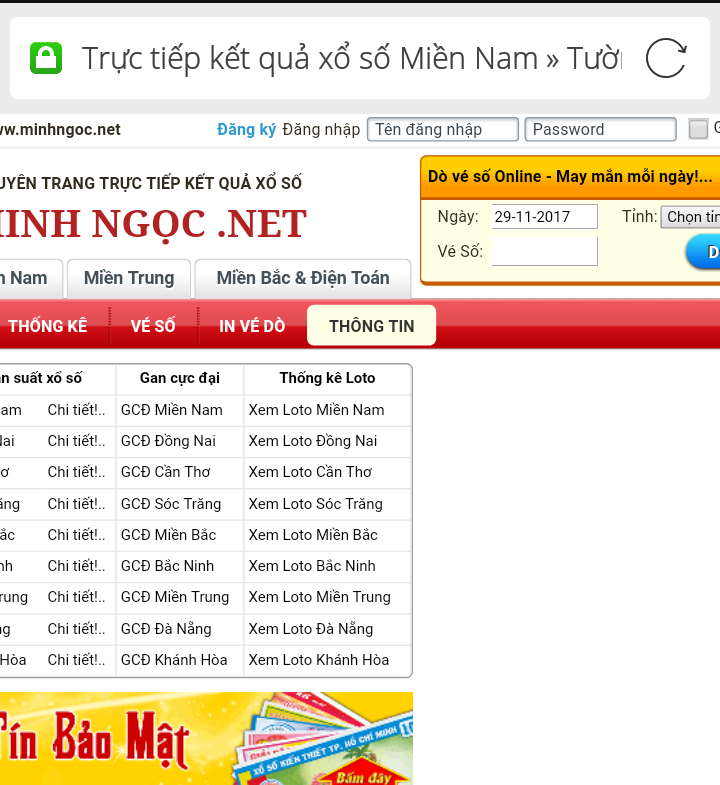Switch to Miền Bắc & Điện Toán tab
The width and height of the screenshot is (720, 785).
click(302, 278)
